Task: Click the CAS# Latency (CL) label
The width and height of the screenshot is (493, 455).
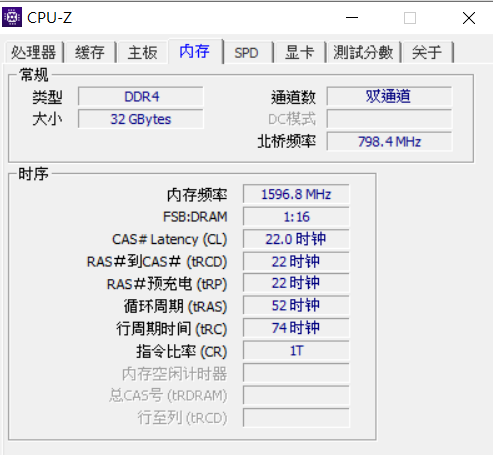Action: click(x=169, y=239)
